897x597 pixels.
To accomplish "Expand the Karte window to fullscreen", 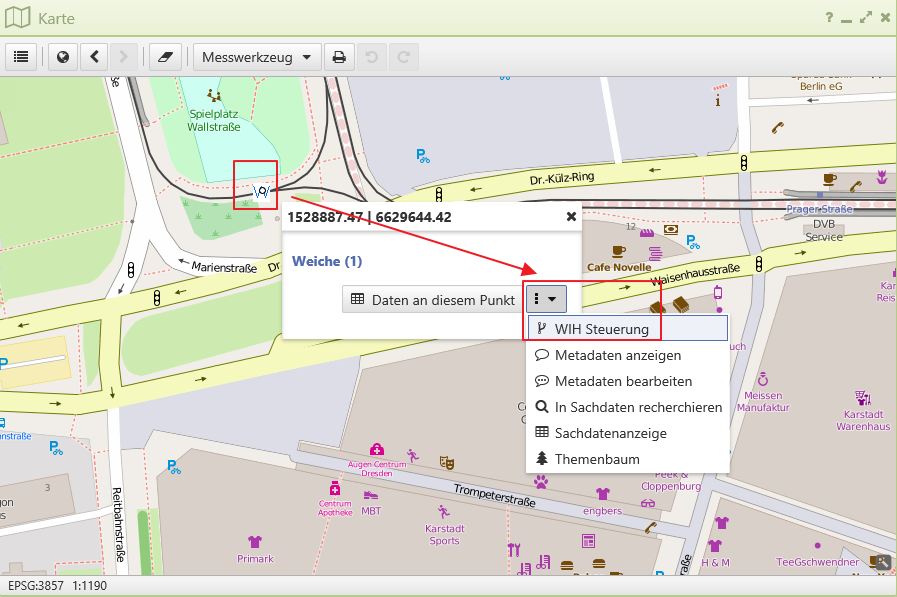I will coord(864,18).
